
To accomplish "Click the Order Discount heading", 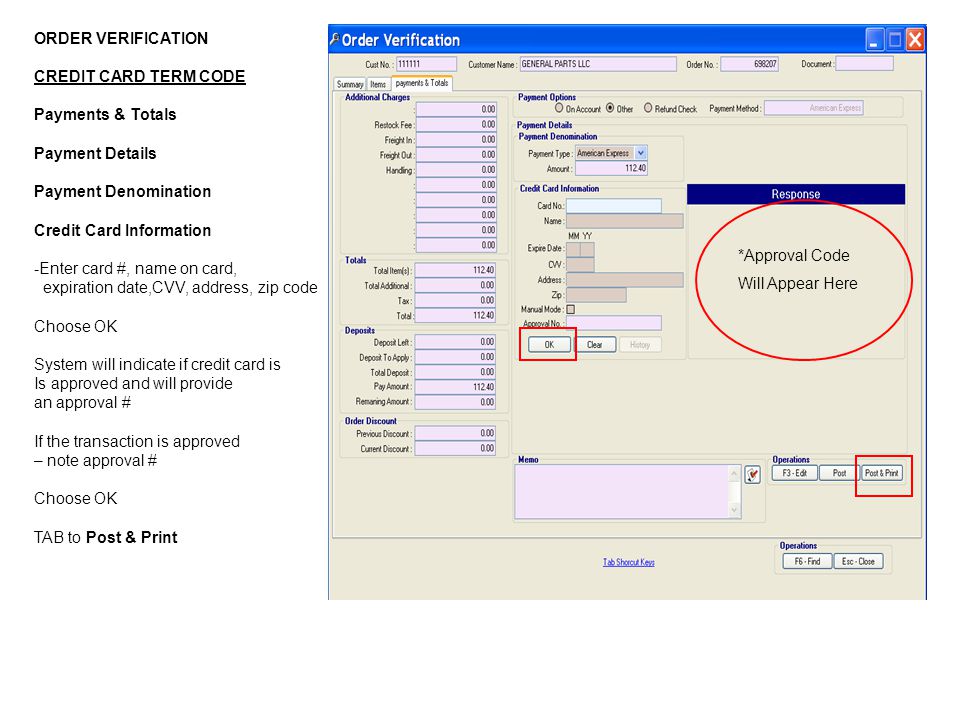I will pyautogui.click(x=370, y=421).
